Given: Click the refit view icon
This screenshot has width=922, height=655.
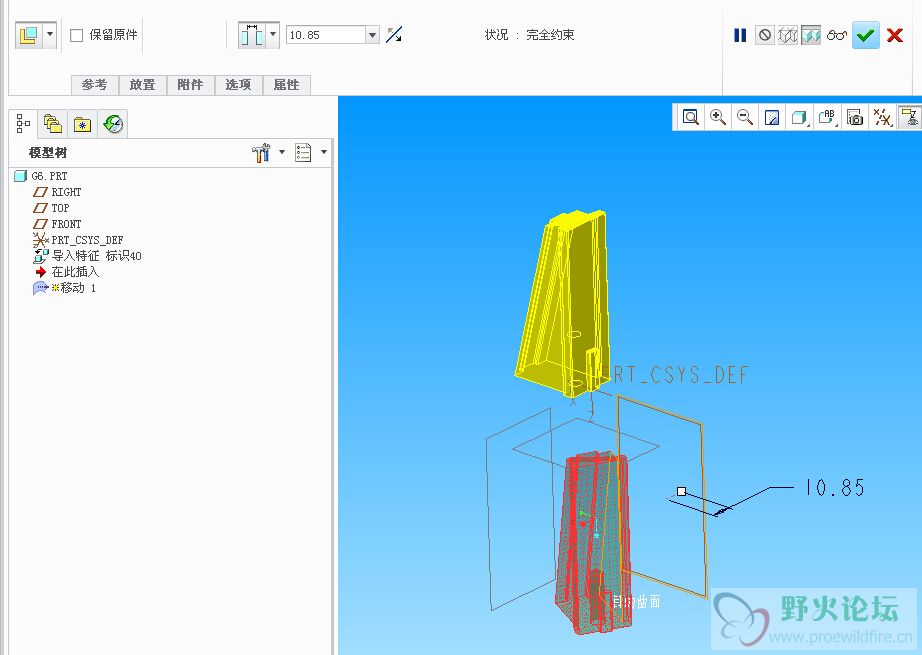Looking at the screenshot, I should point(690,117).
